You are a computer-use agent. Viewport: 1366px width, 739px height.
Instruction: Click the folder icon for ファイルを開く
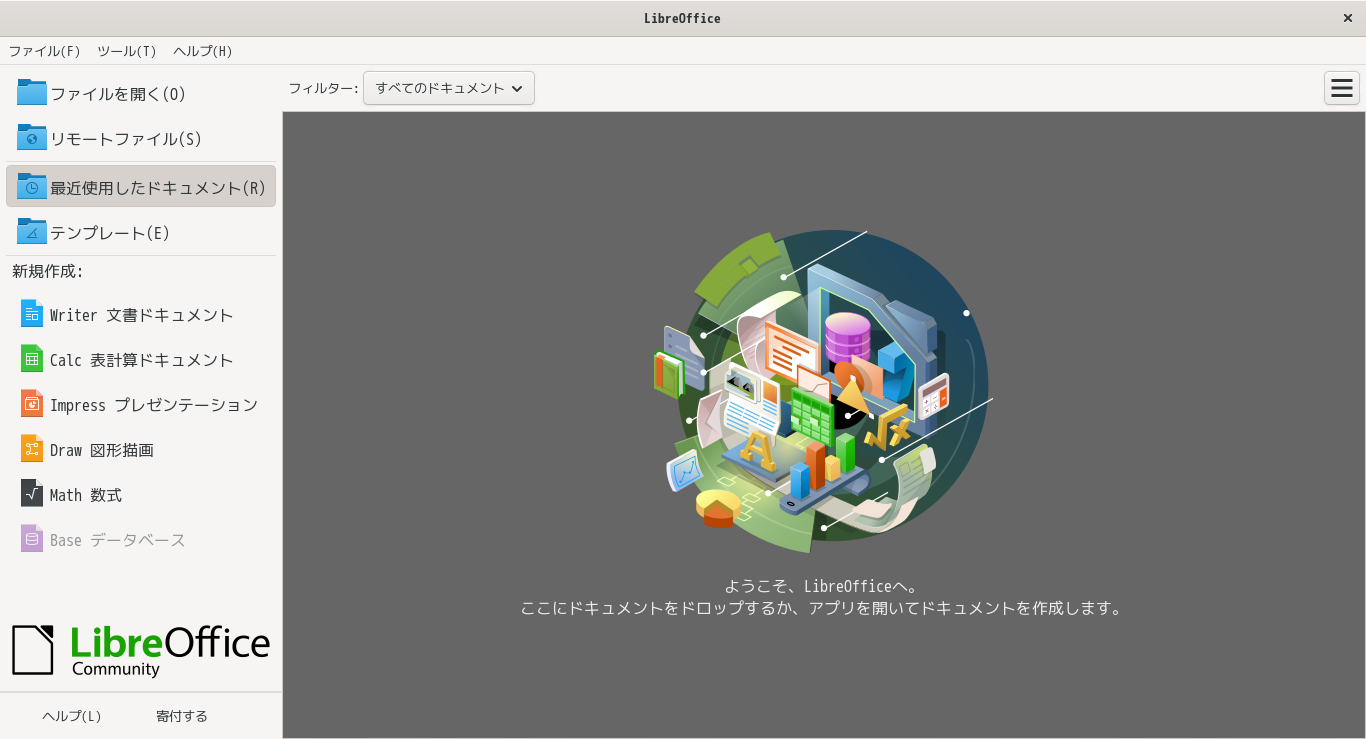pos(30,93)
